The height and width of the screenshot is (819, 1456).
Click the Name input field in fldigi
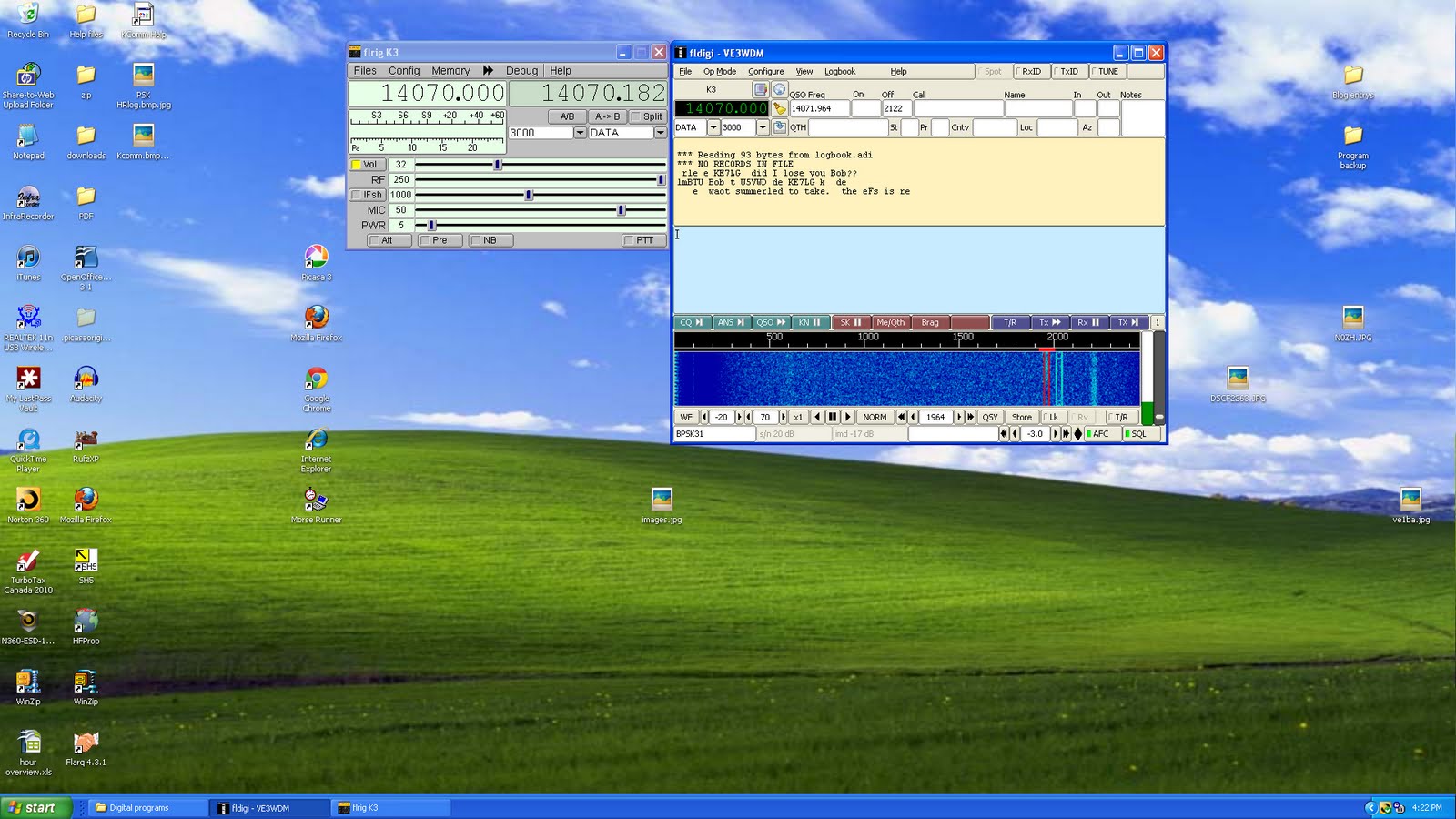point(1037,108)
